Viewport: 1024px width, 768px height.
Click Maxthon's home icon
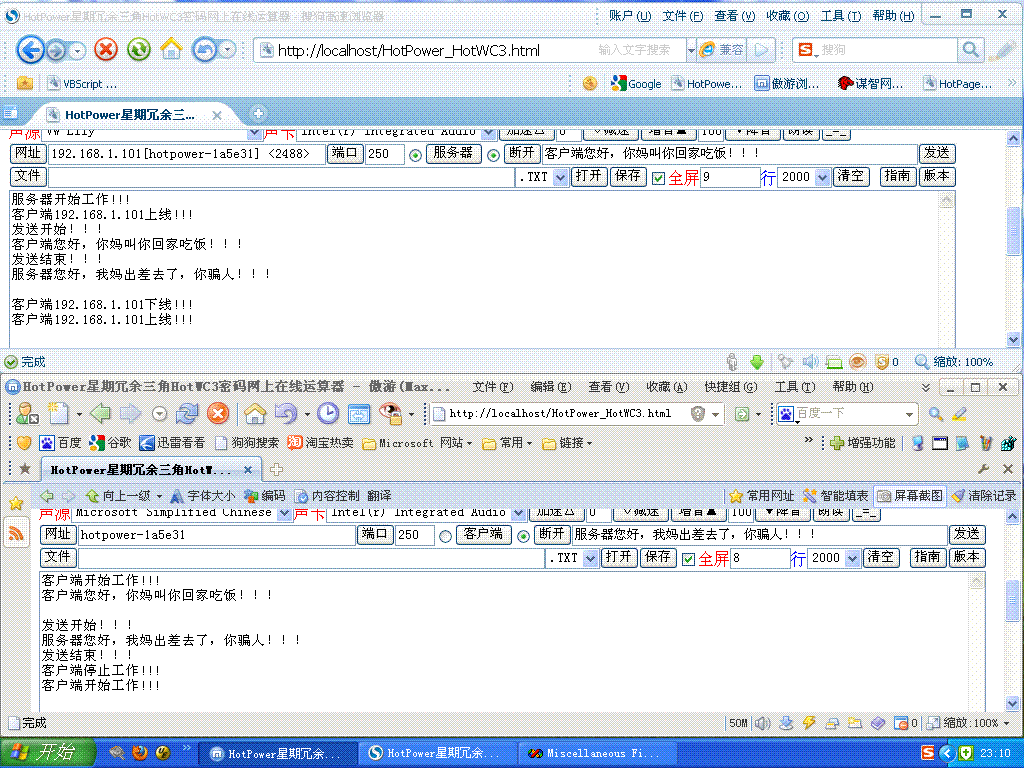point(255,413)
